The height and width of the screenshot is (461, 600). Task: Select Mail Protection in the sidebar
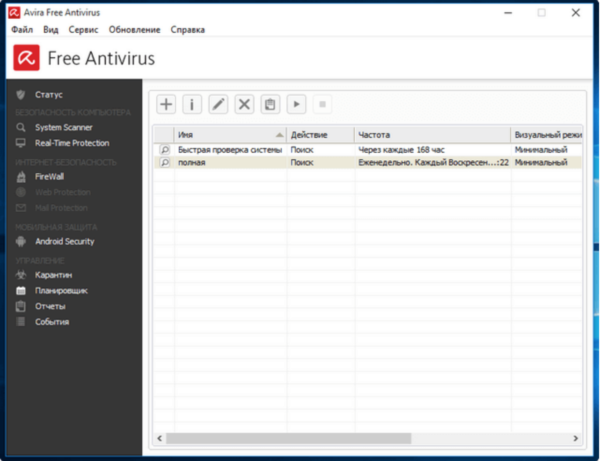[61, 208]
